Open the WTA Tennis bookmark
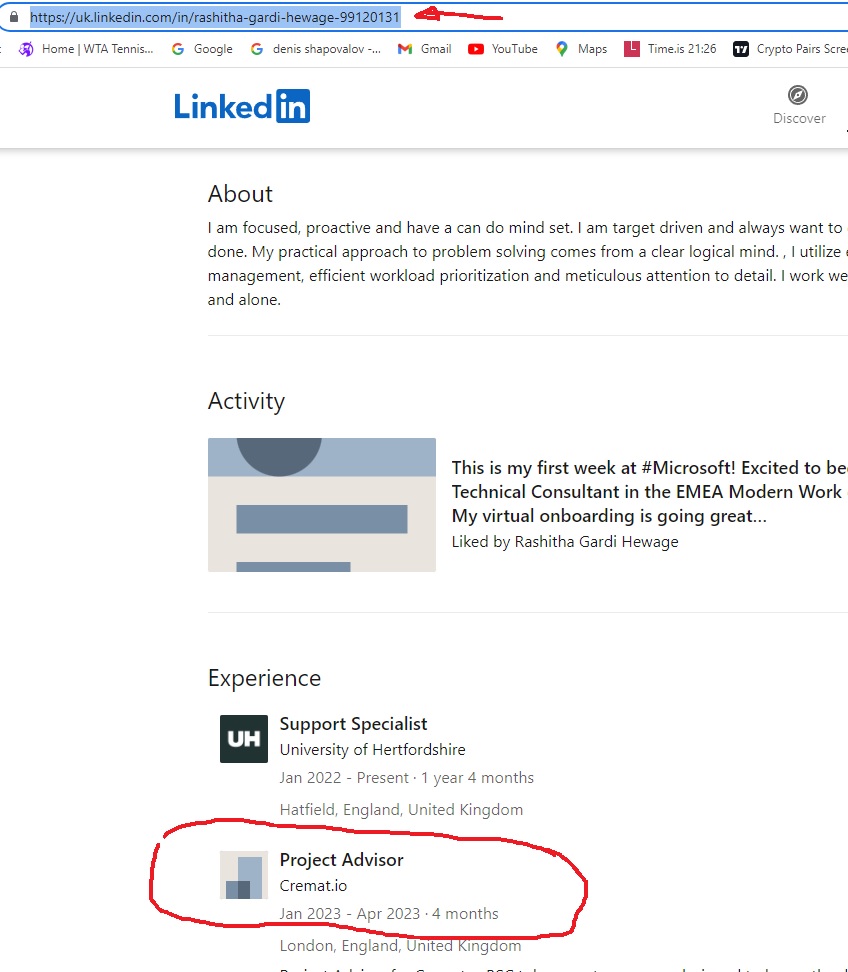 87,49
